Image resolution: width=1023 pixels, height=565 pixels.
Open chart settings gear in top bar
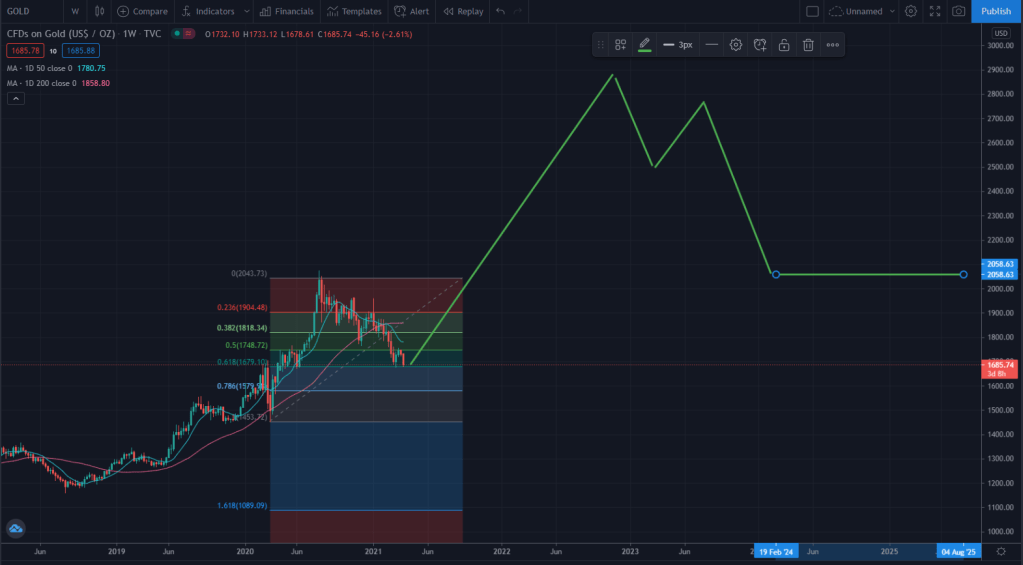coord(910,11)
